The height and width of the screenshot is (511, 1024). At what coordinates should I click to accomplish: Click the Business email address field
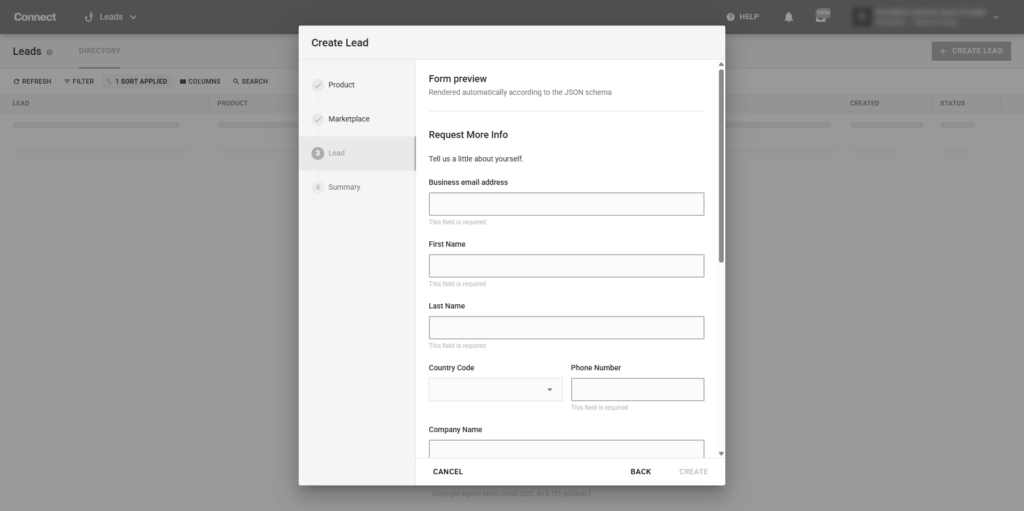[566, 204]
